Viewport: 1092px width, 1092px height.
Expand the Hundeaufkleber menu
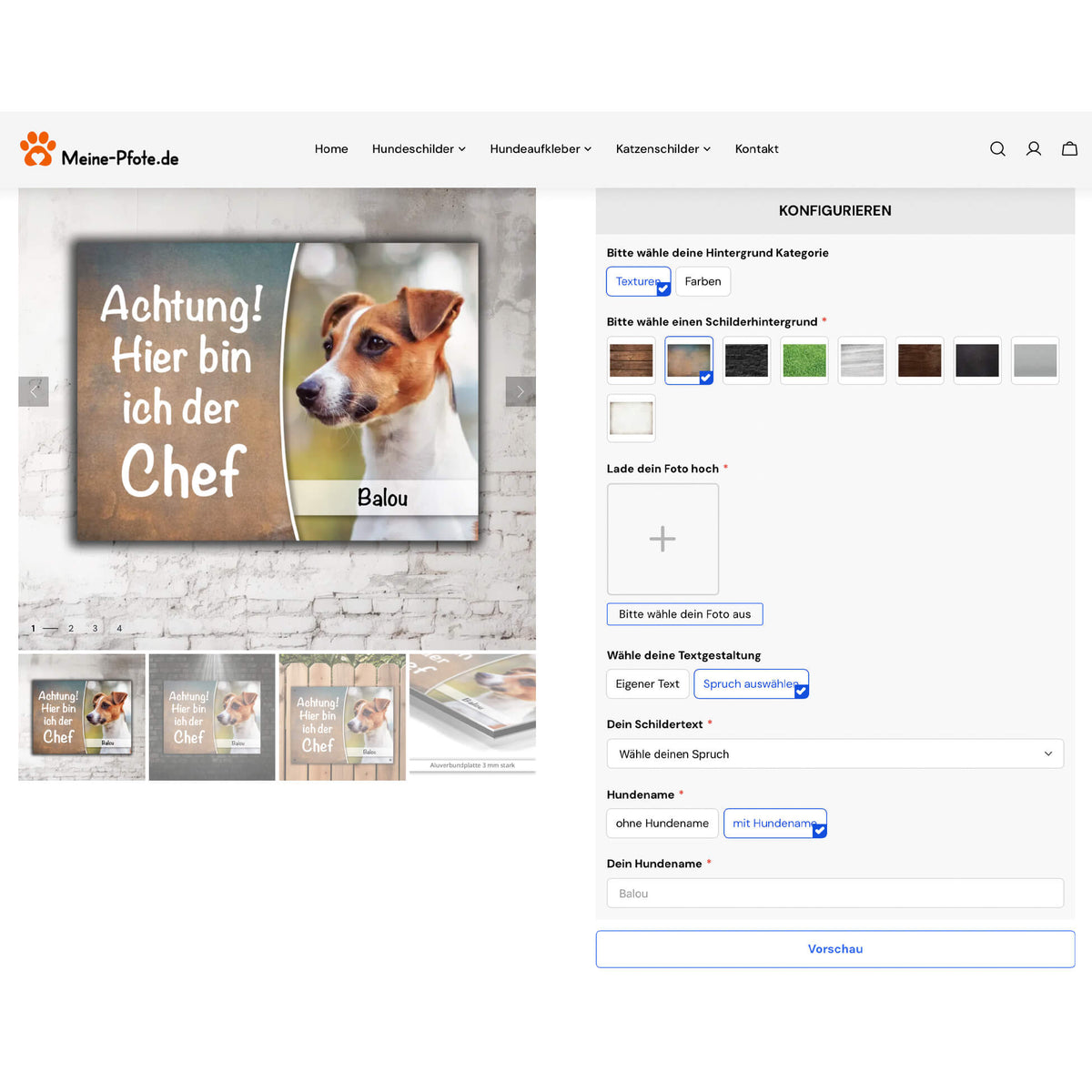point(541,149)
